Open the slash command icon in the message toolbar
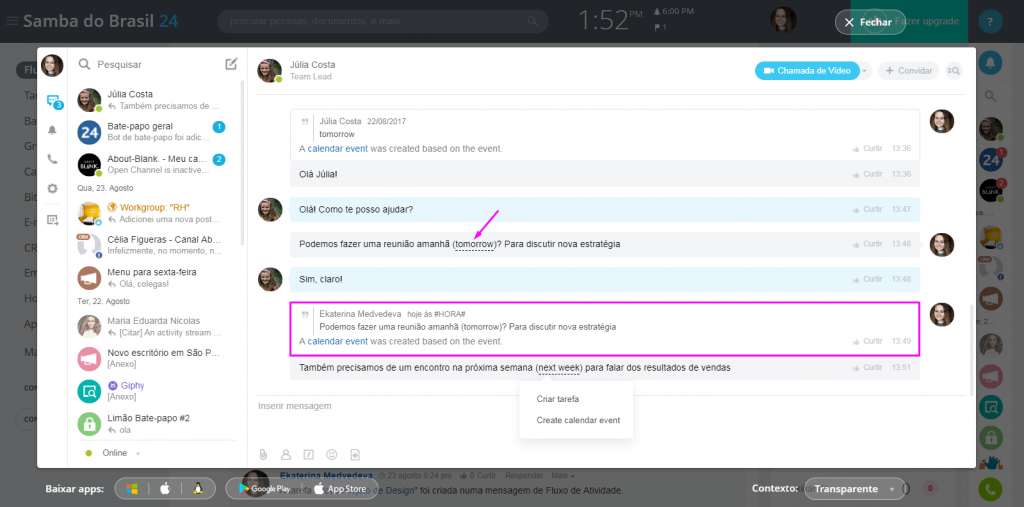Image resolution: width=1024 pixels, height=507 pixels. [309, 454]
